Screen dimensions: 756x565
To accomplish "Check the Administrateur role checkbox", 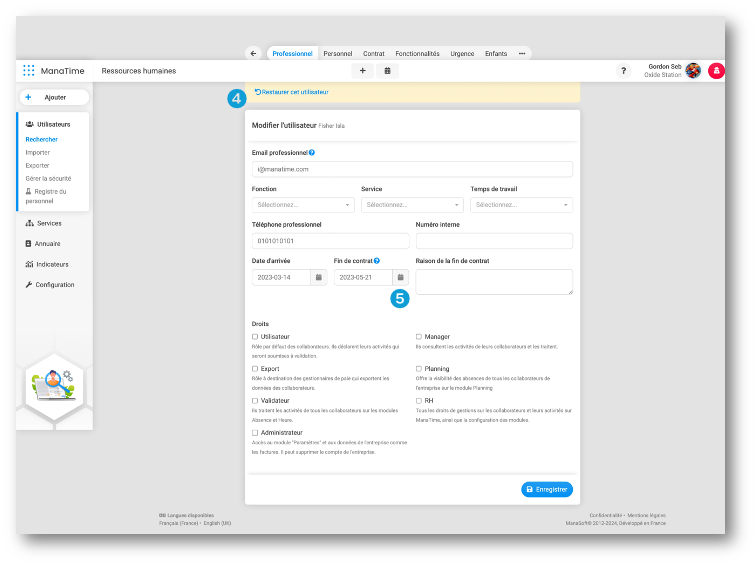I will click(x=256, y=433).
